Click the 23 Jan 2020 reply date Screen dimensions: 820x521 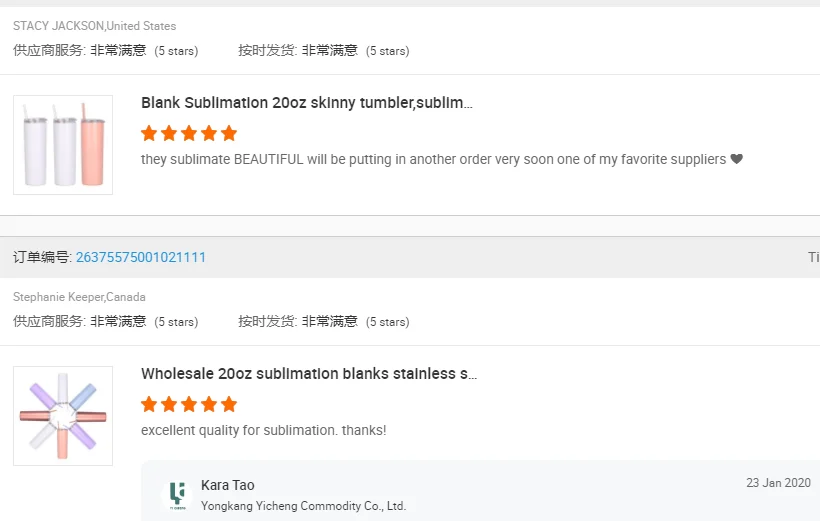(x=778, y=483)
